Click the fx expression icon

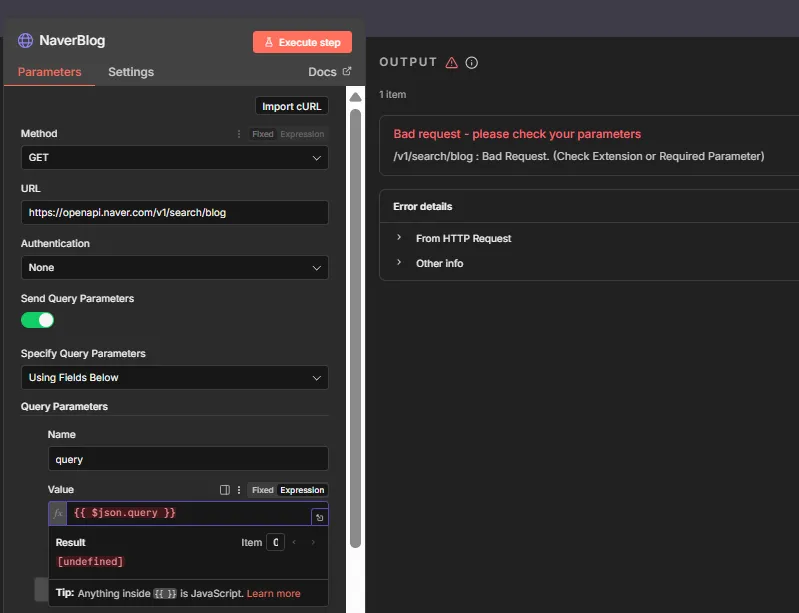pos(58,513)
